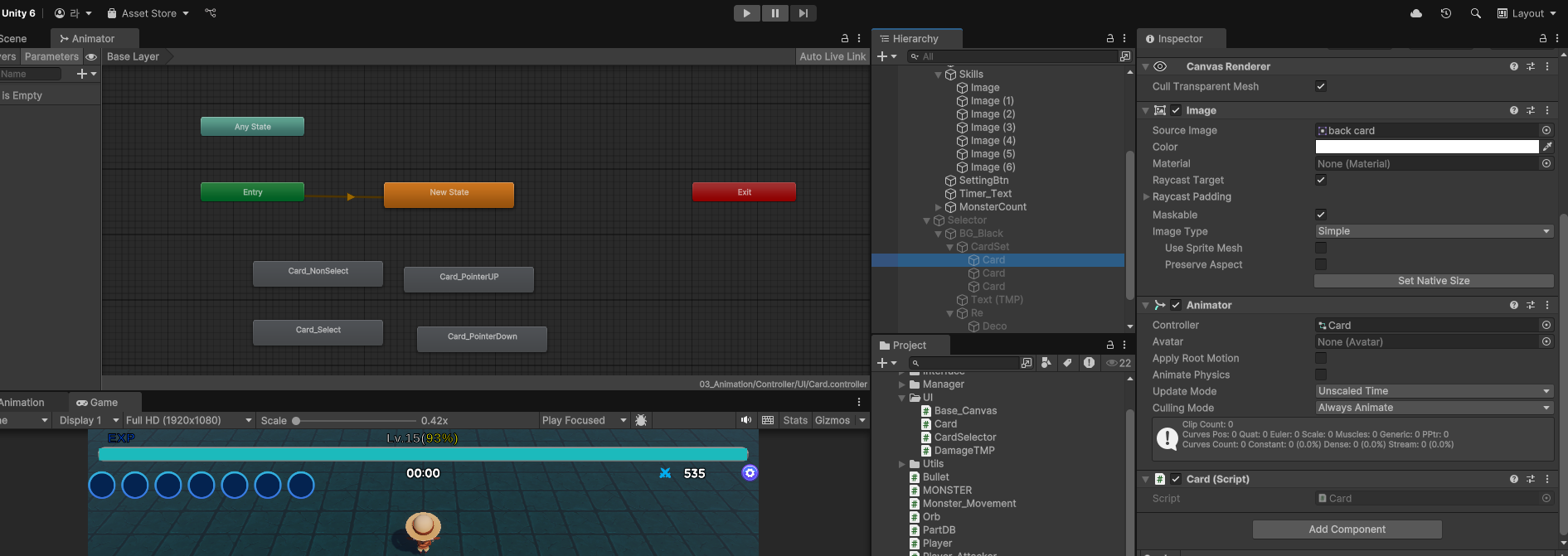
Task: Open the Animator component's three-dot menu
Action: (x=1547, y=305)
